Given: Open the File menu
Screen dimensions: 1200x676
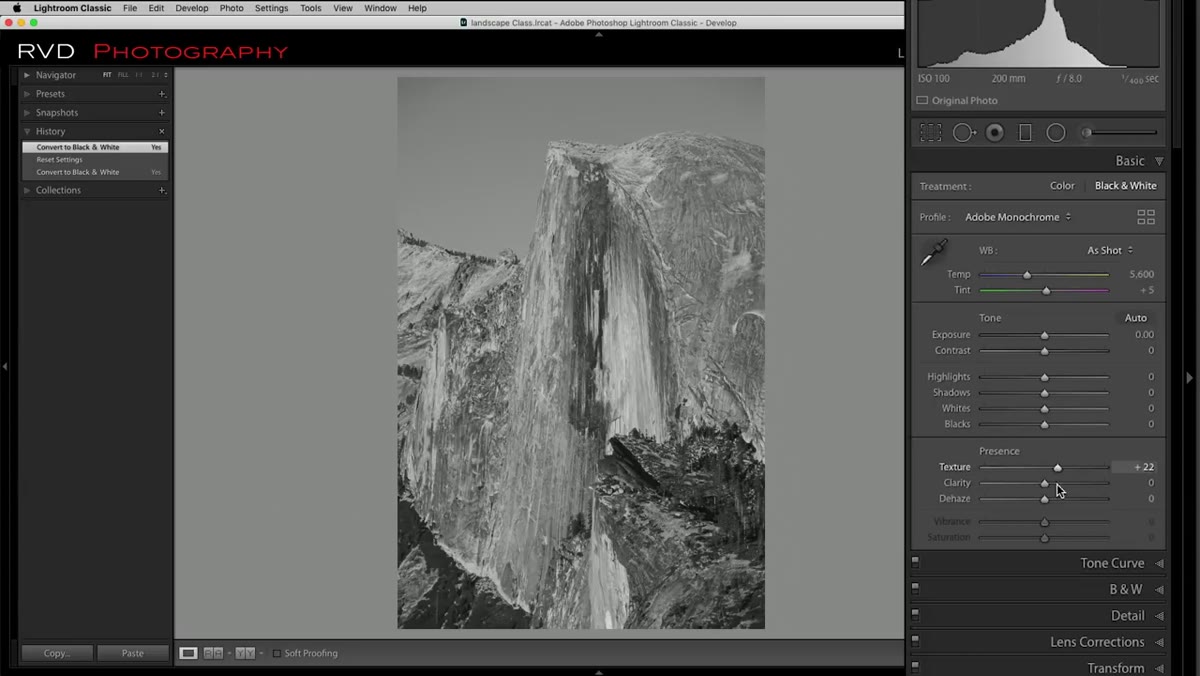Looking at the screenshot, I should pos(130,8).
